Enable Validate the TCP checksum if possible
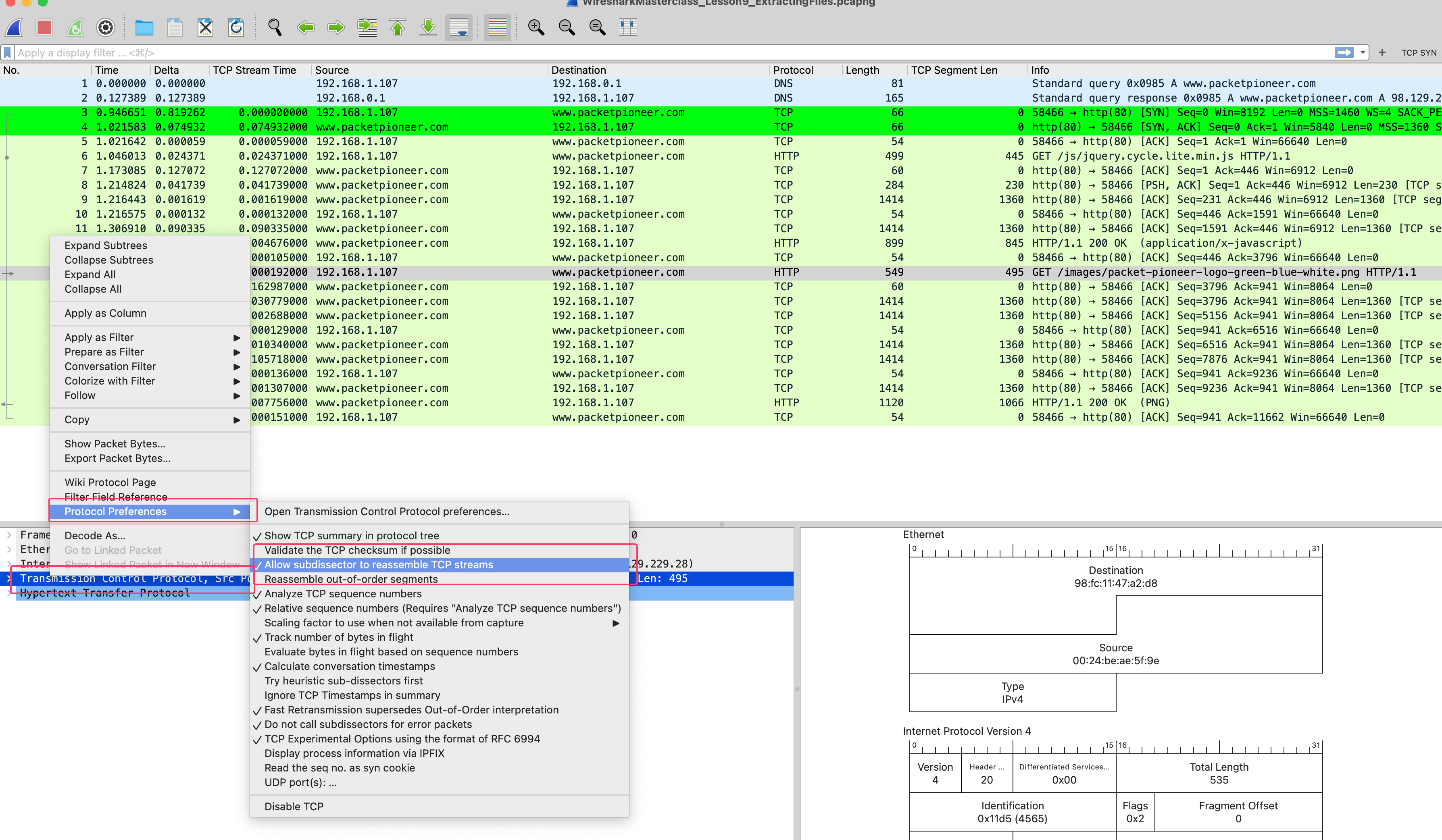This screenshot has height=840, width=1442. [356, 550]
